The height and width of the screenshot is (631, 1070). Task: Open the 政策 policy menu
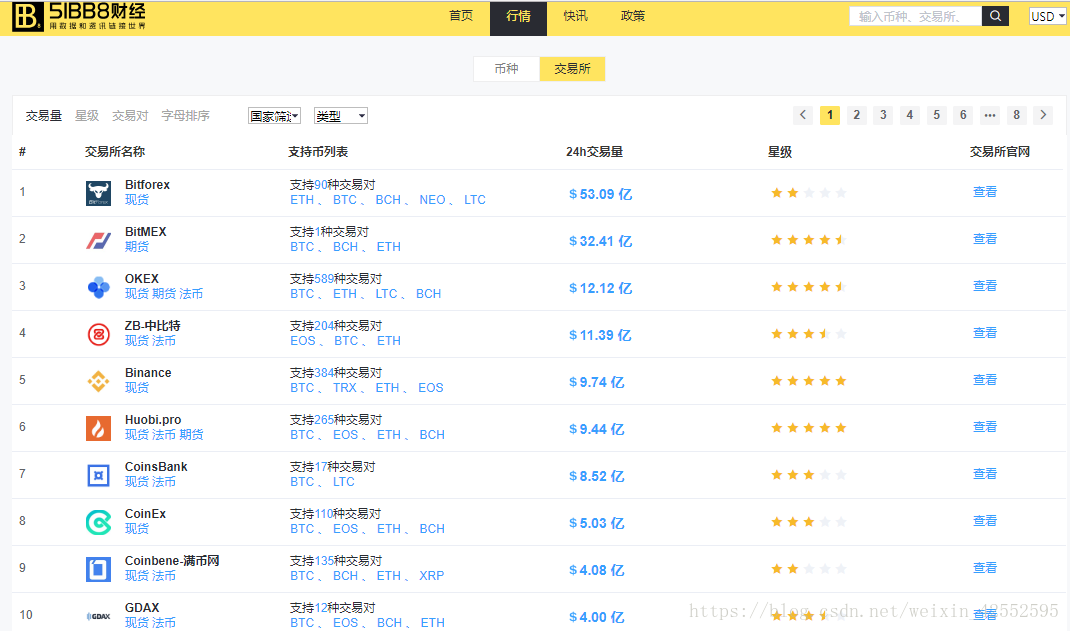click(633, 16)
